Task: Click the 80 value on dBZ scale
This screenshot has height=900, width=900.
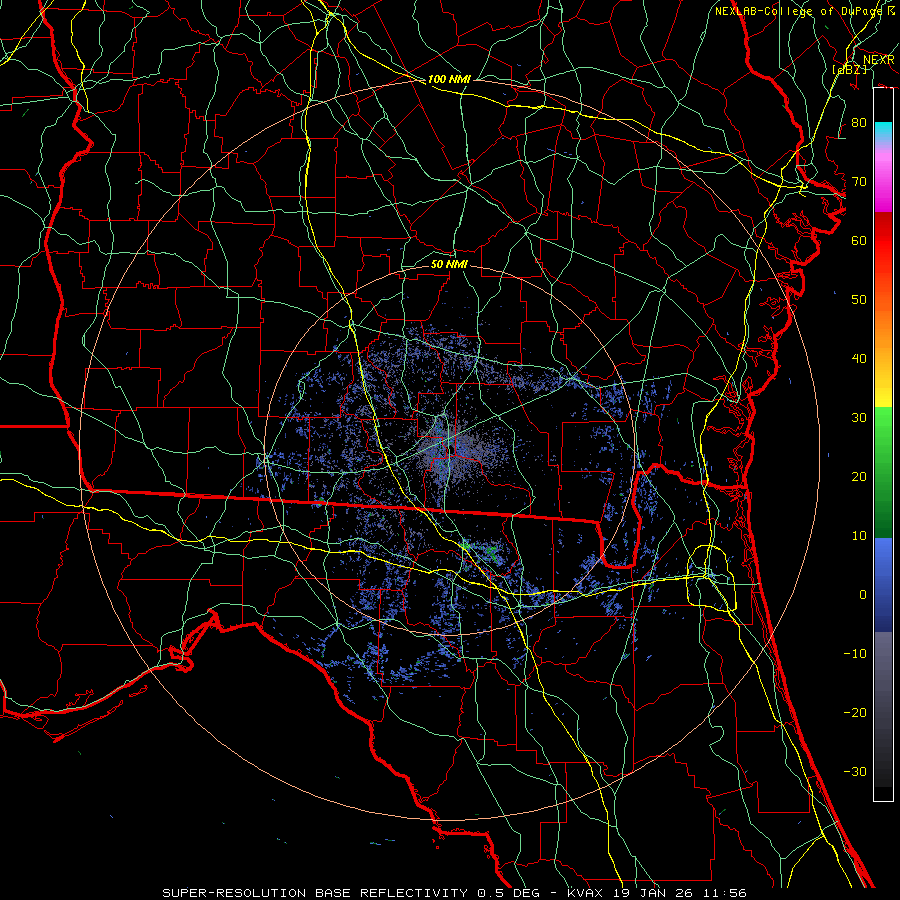Action: pyautogui.click(x=859, y=123)
